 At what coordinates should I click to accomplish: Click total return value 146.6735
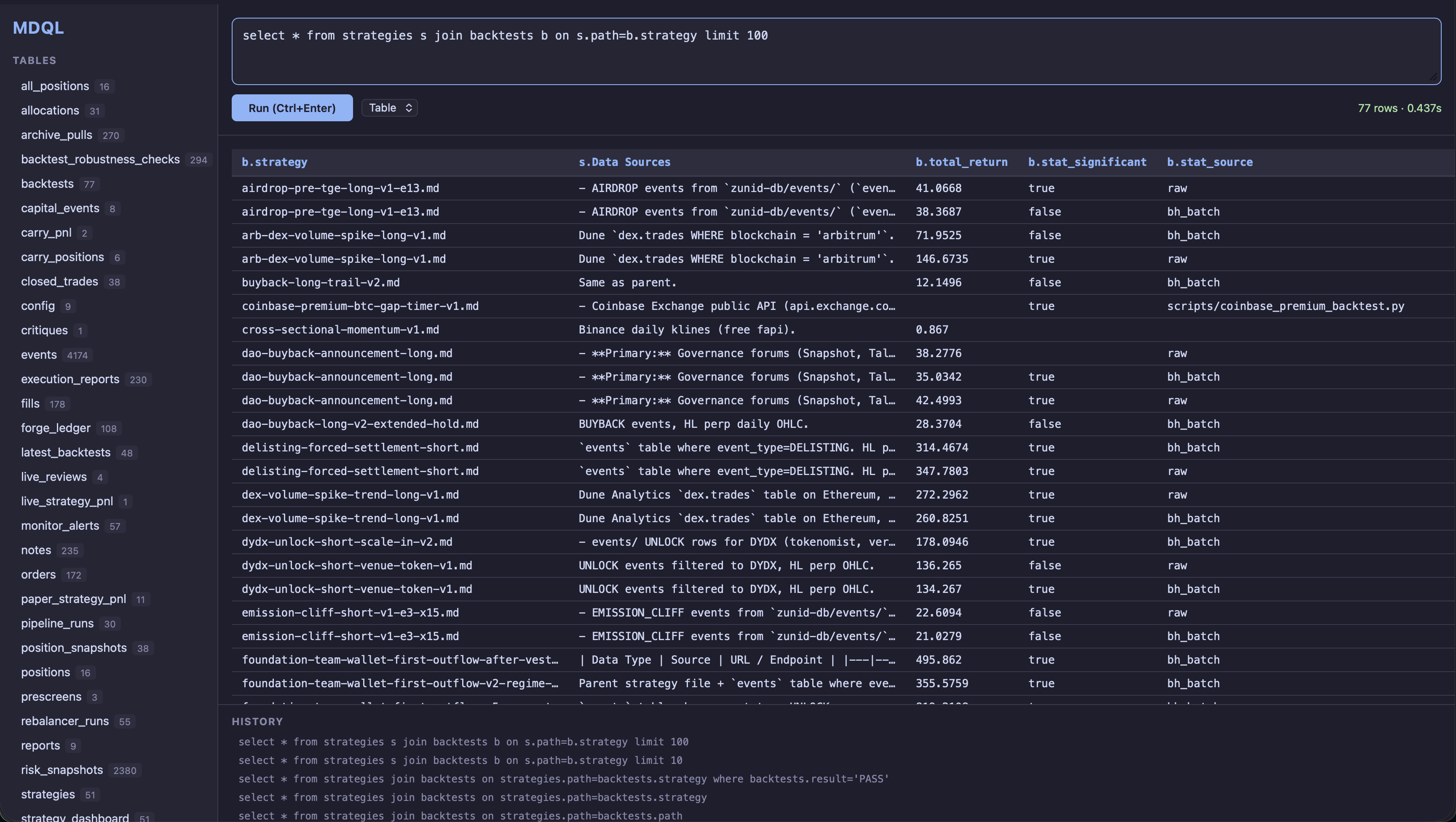942,259
